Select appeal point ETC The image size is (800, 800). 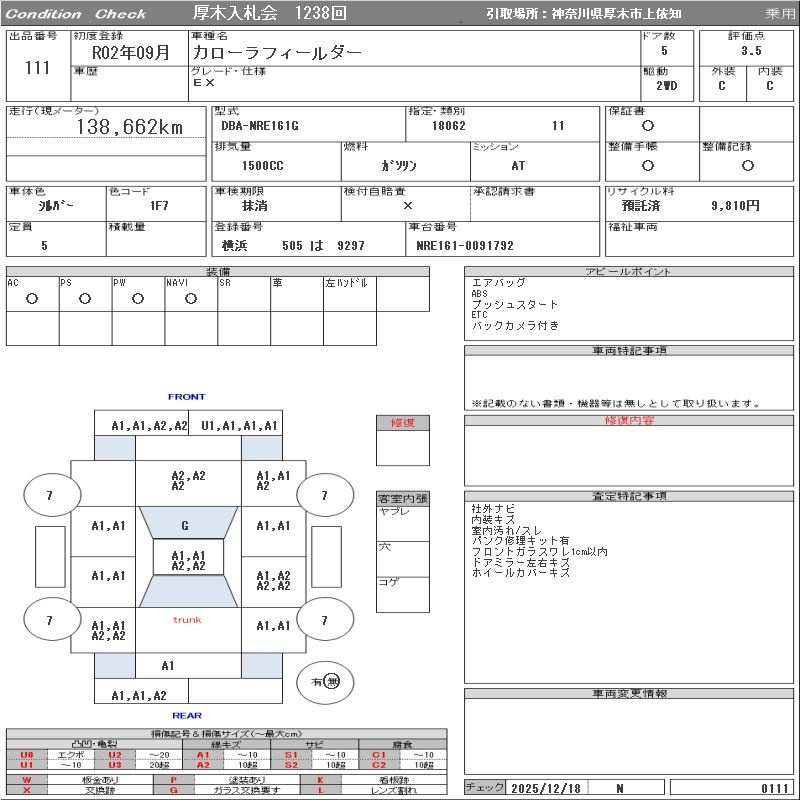click(x=479, y=315)
